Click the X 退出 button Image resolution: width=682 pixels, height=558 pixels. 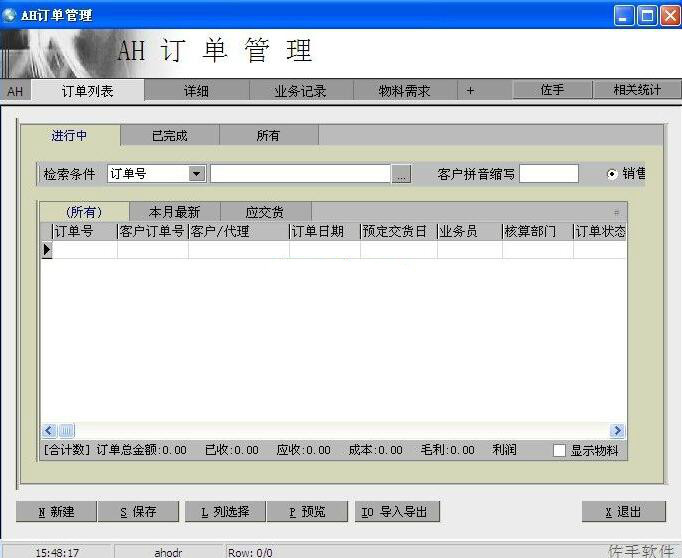[x=624, y=512]
